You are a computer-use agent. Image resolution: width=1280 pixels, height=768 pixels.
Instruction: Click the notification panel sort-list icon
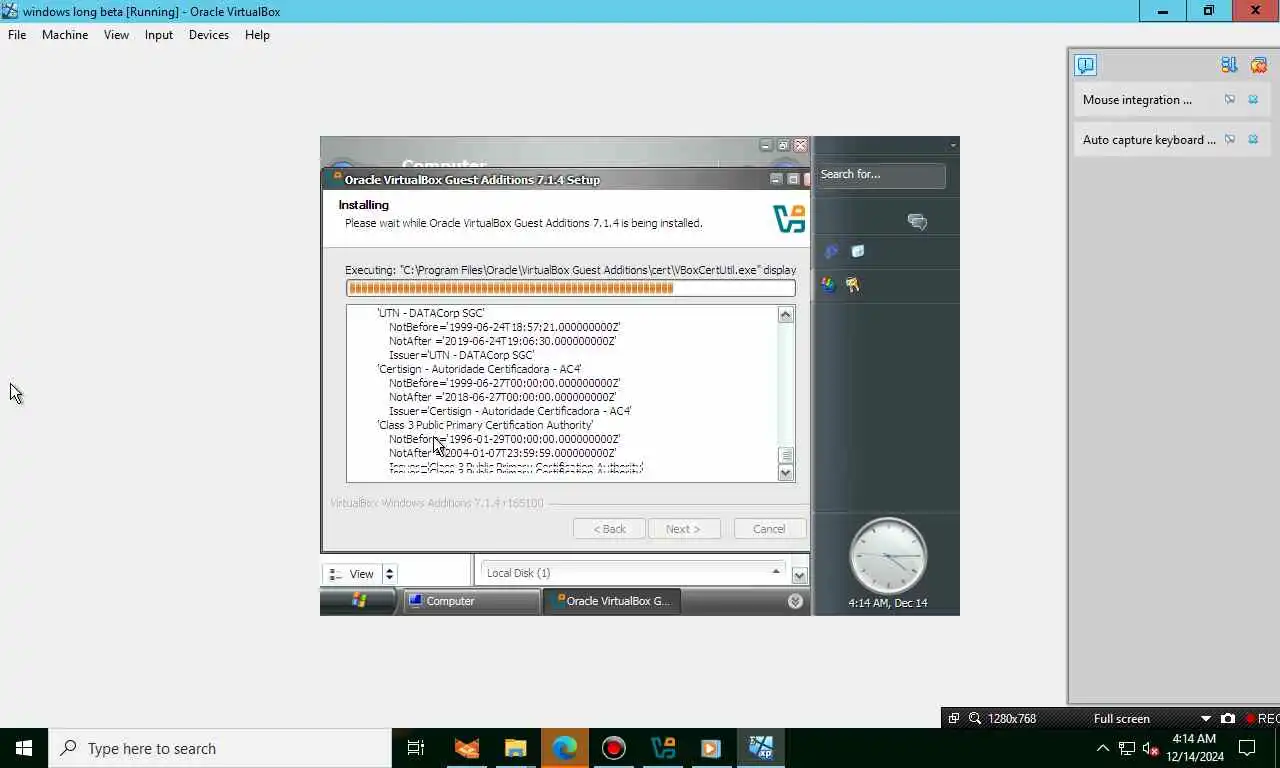(1229, 65)
